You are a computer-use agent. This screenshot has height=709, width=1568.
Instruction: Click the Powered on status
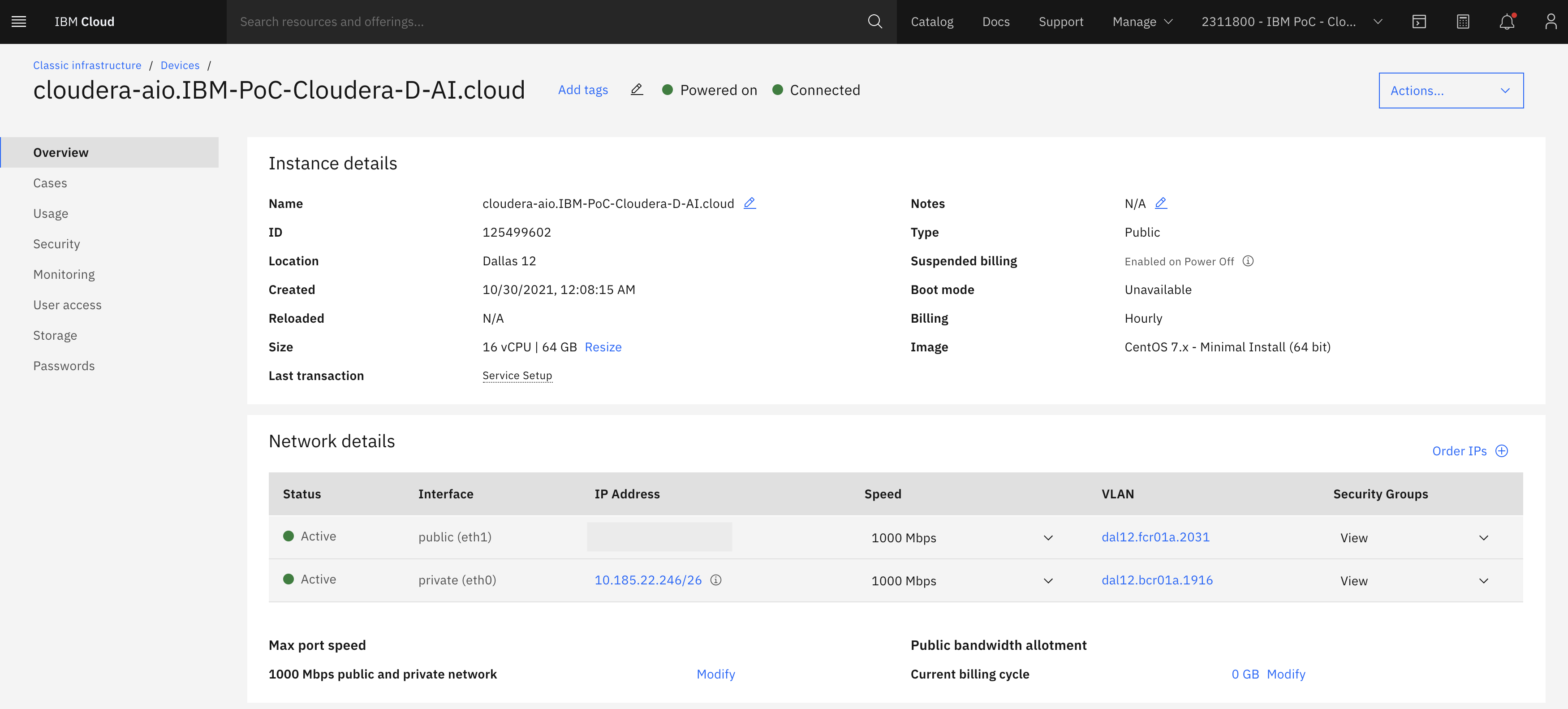[711, 90]
